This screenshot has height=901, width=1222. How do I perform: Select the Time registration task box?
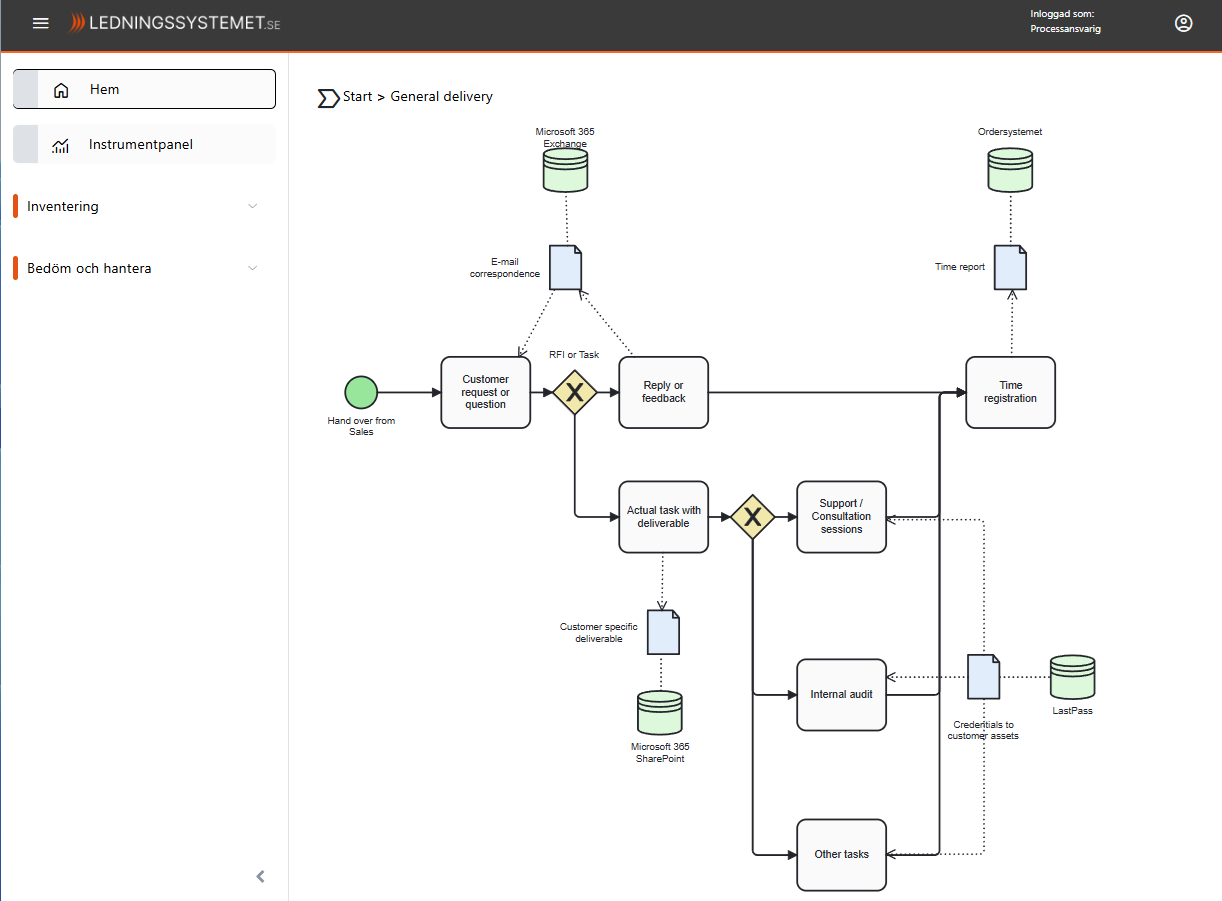(x=1010, y=392)
